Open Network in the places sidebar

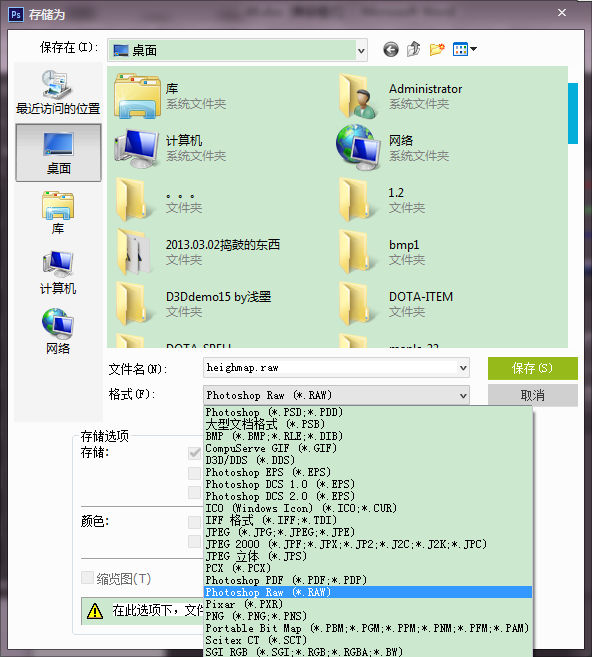(x=58, y=331)
